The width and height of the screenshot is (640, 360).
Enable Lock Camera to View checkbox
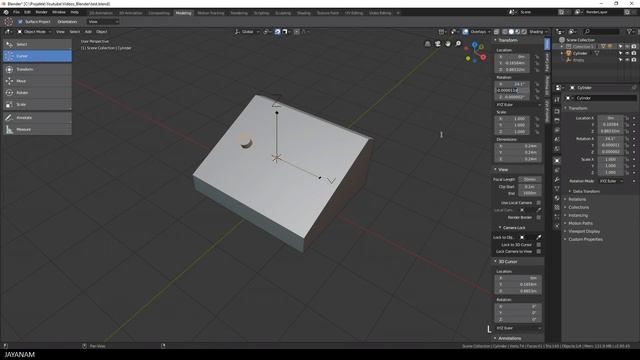(x=538, y=251)
